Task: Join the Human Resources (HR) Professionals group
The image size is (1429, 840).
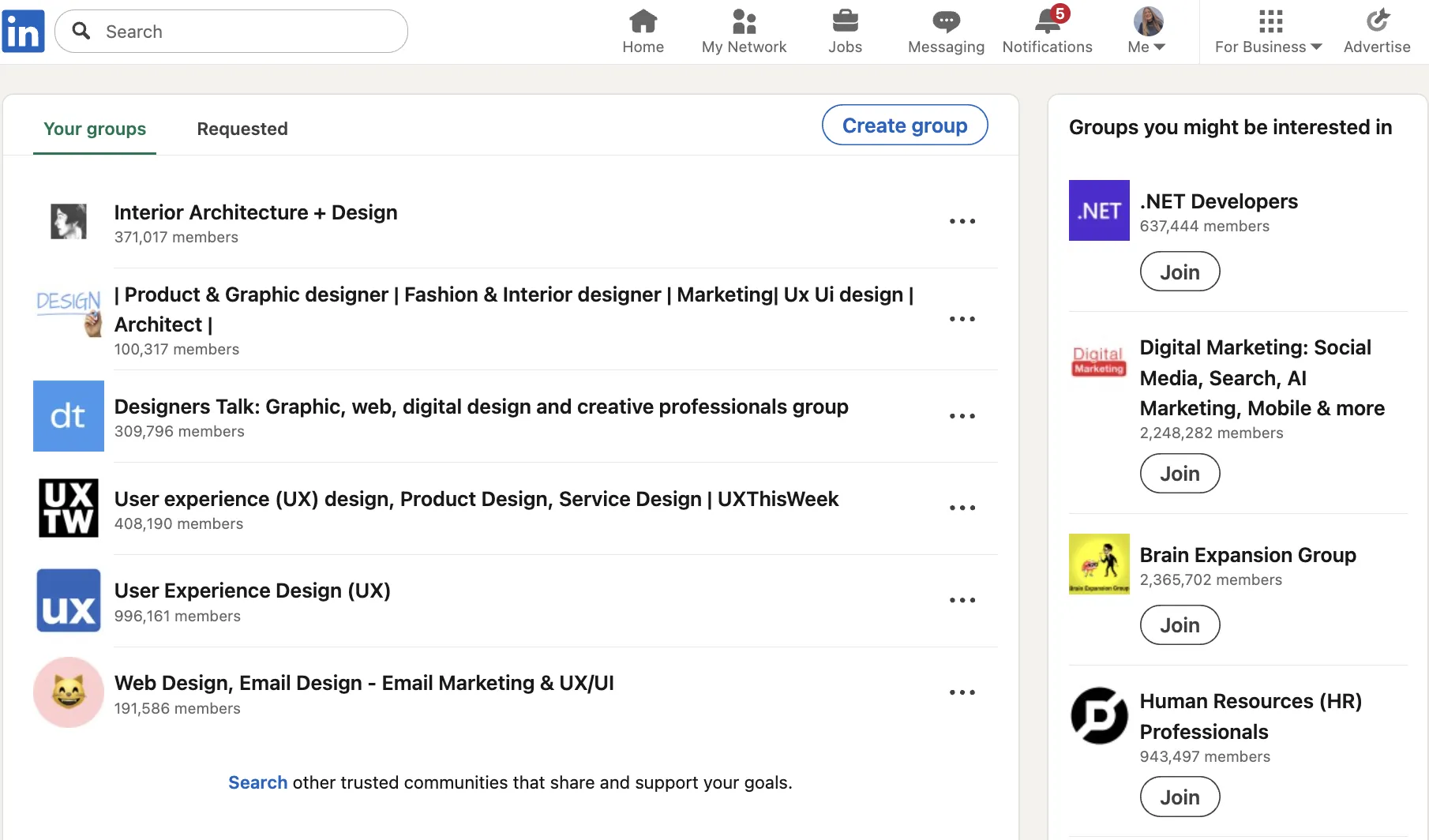Action: click(1179, 797)
